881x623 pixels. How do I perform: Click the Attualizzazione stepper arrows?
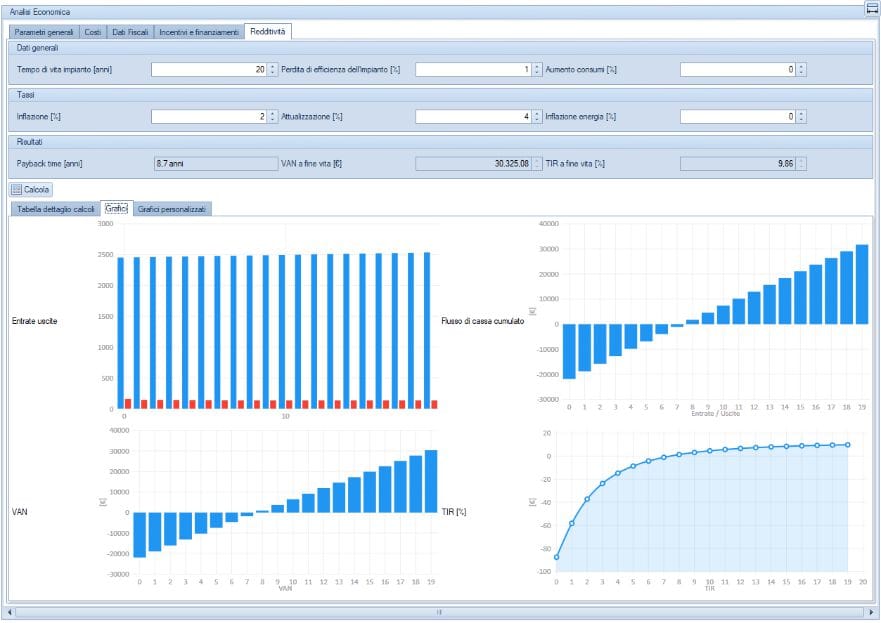click(536, 117)
